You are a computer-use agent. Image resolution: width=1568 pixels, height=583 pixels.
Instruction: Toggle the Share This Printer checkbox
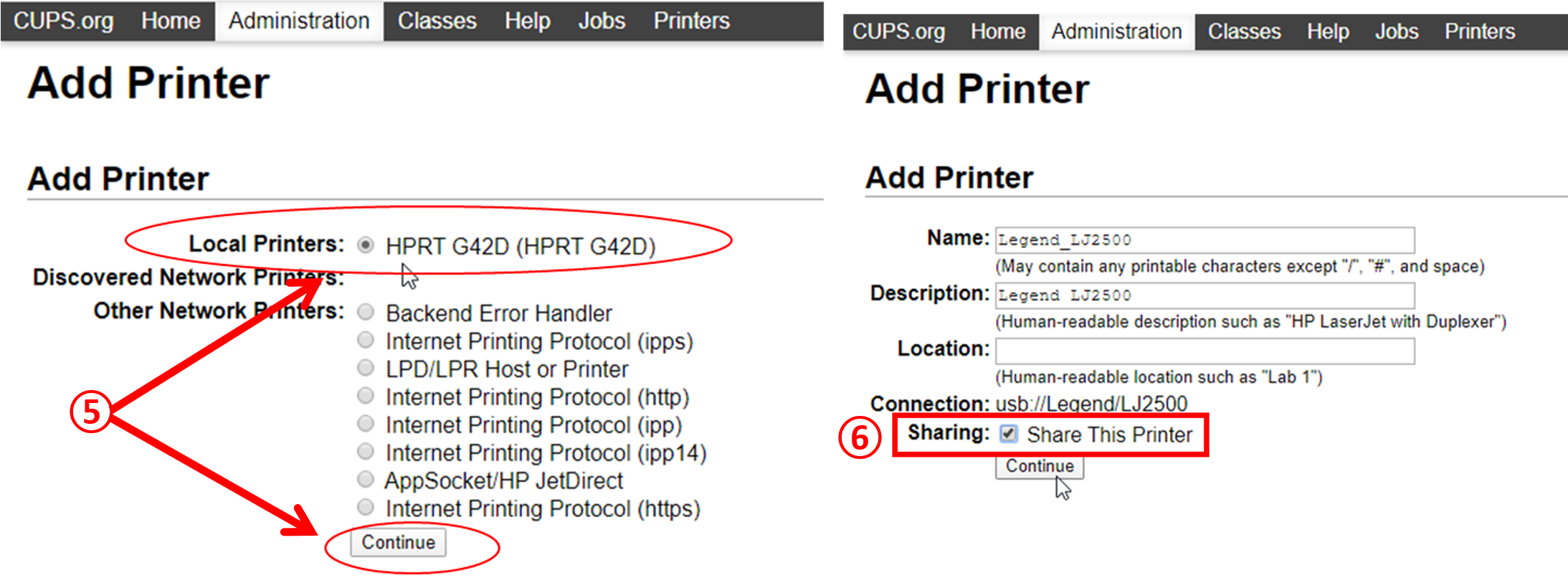(x=1009, y=433)
